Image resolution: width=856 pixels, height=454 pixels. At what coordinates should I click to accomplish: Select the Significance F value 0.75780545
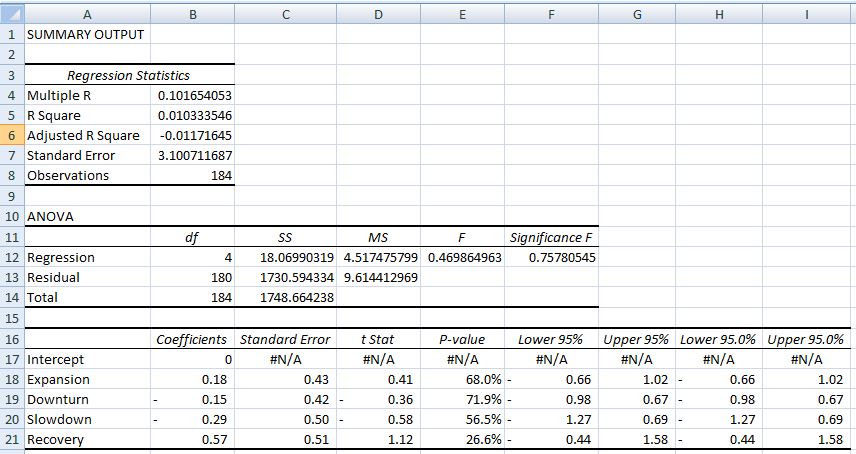pyautogui.click(x=552, y=257)
